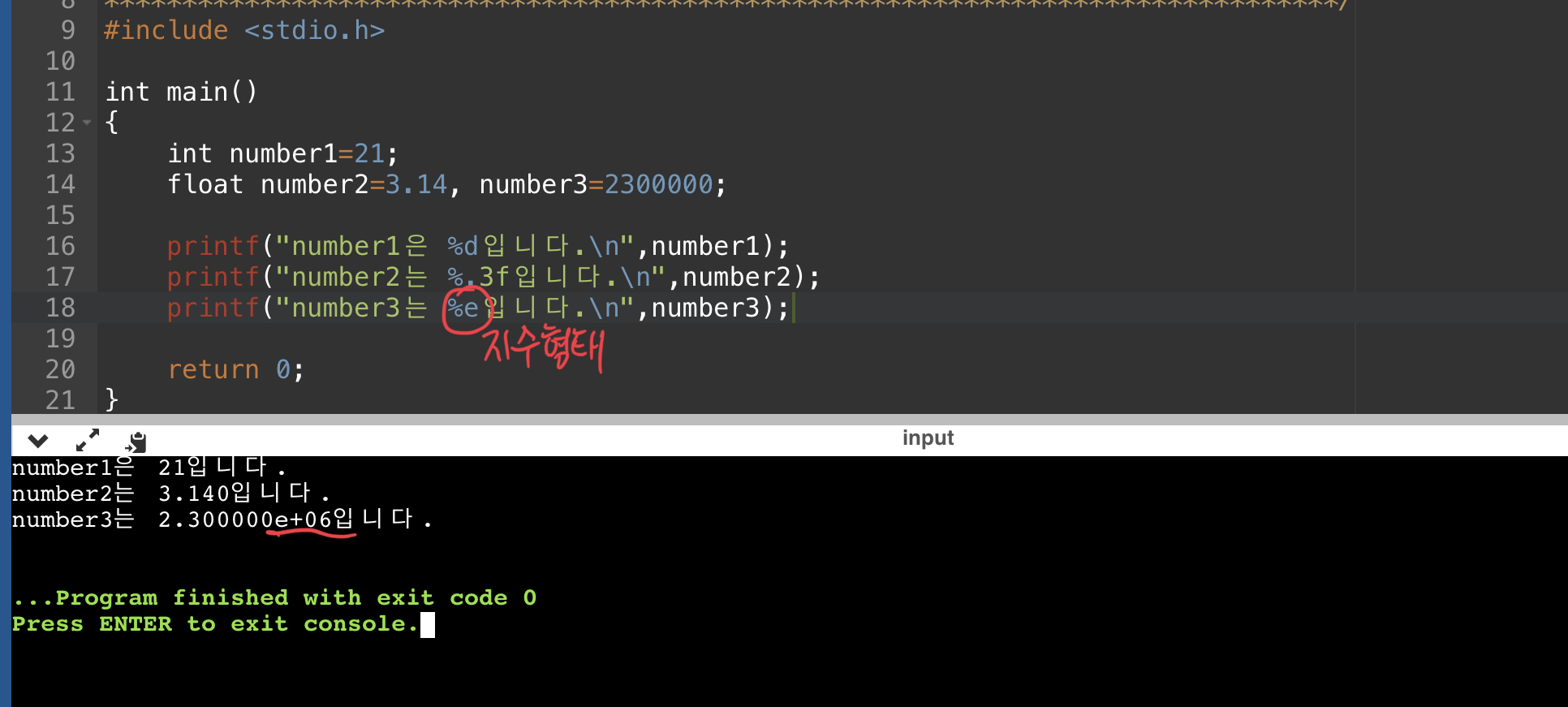This screenshot has height=707, width=1568.
Task: Click the 'Press ENTER to exit console.' prompt
Action: [x=215, y=623]
